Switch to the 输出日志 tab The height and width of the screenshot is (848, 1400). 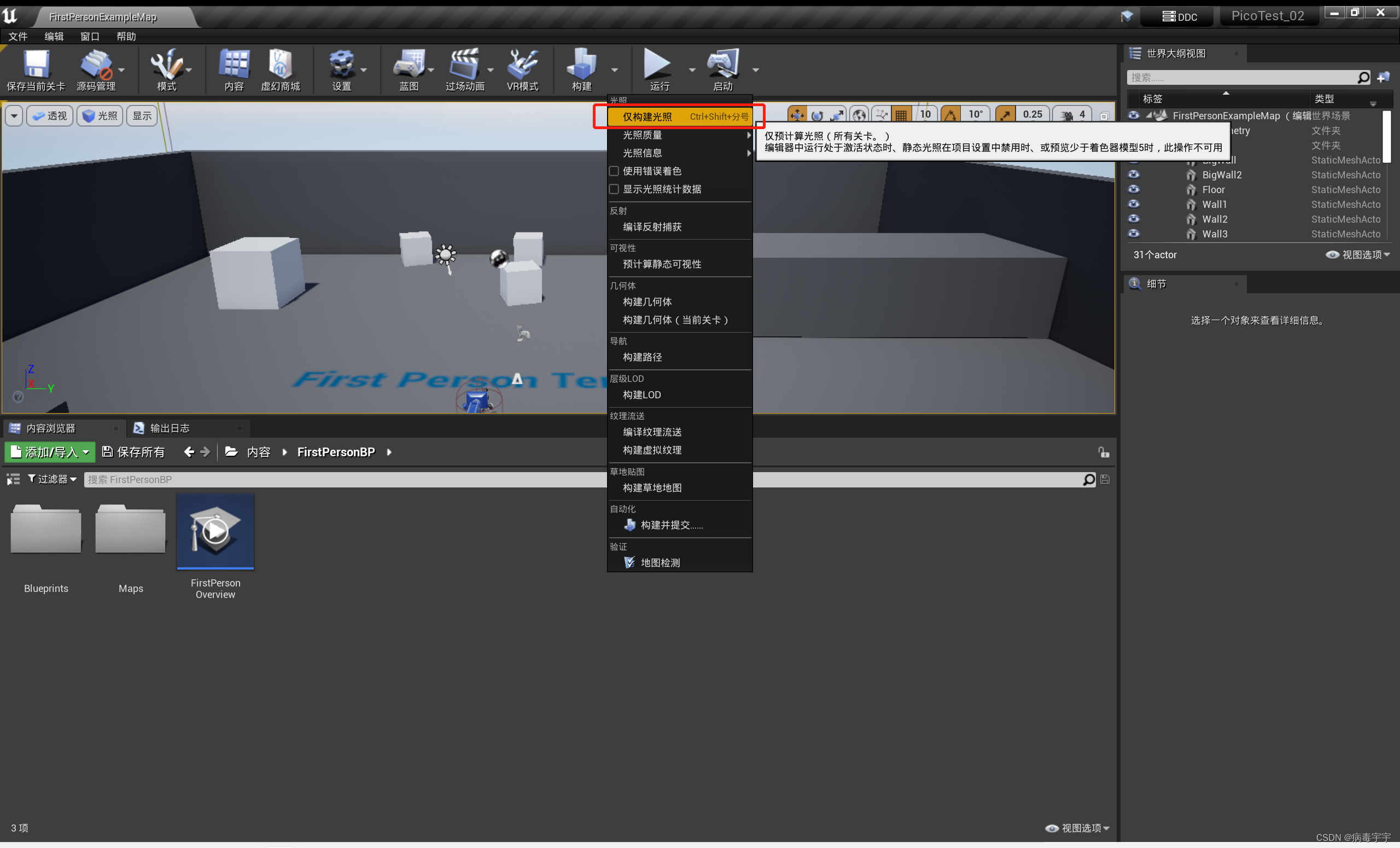(170, 428)
